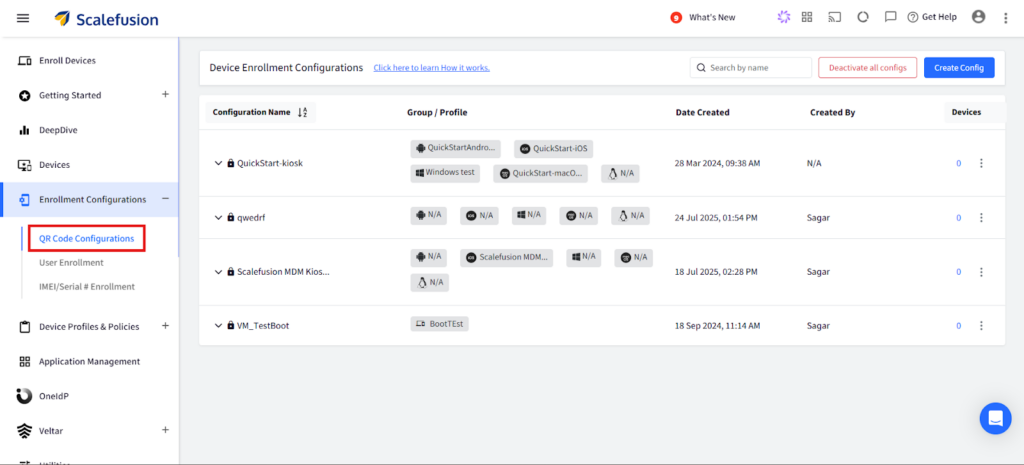Open the header vertical dots menu
Image resolution: width=1024 pixels, height=465 pixels.
[1006, 18]
